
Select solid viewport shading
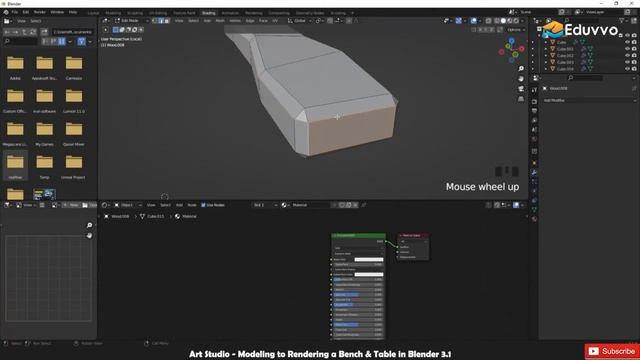pos(503,21)
